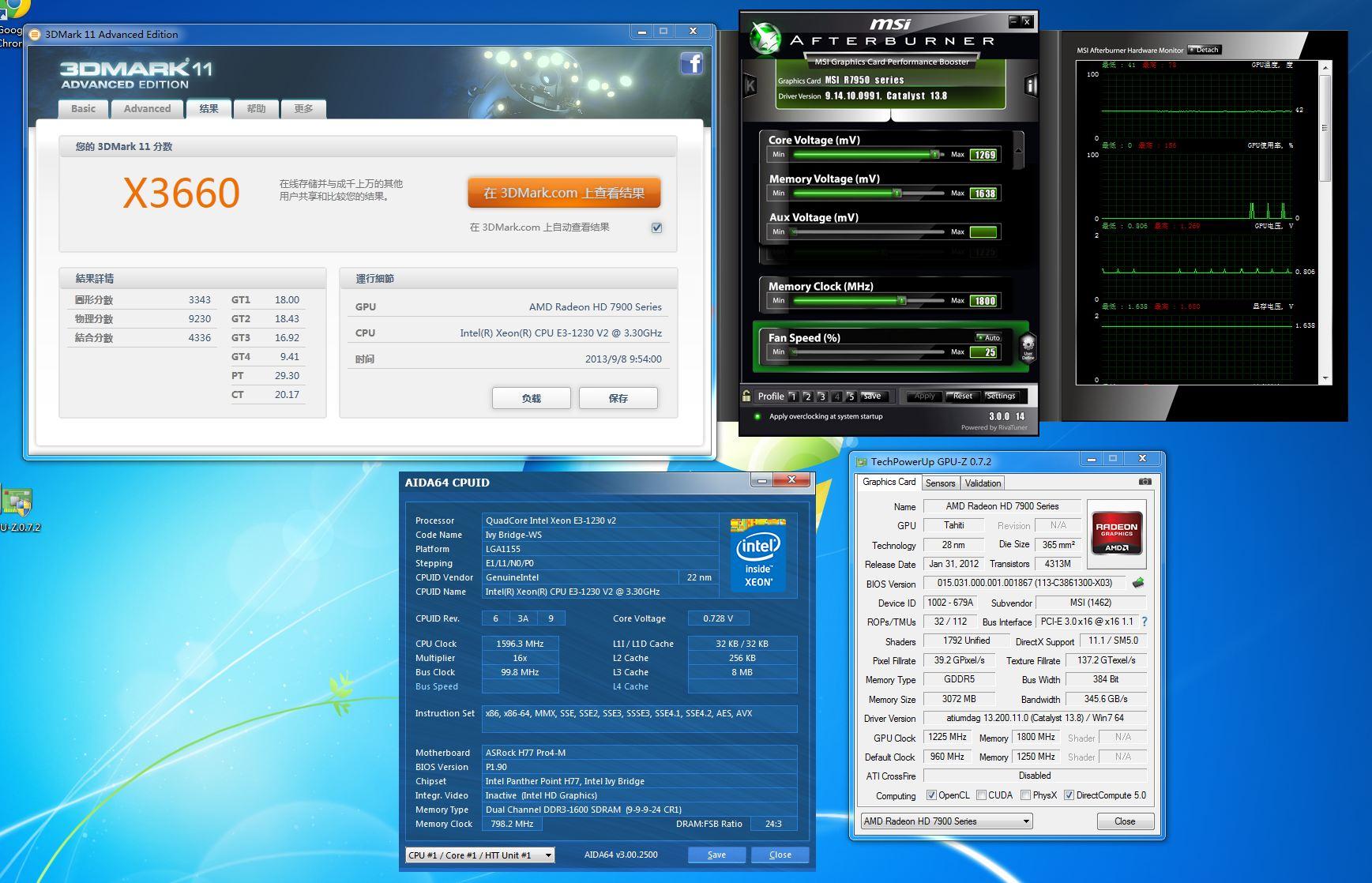
Task: Select Afterburner profile 2
Action: click(x=807, y=396)
